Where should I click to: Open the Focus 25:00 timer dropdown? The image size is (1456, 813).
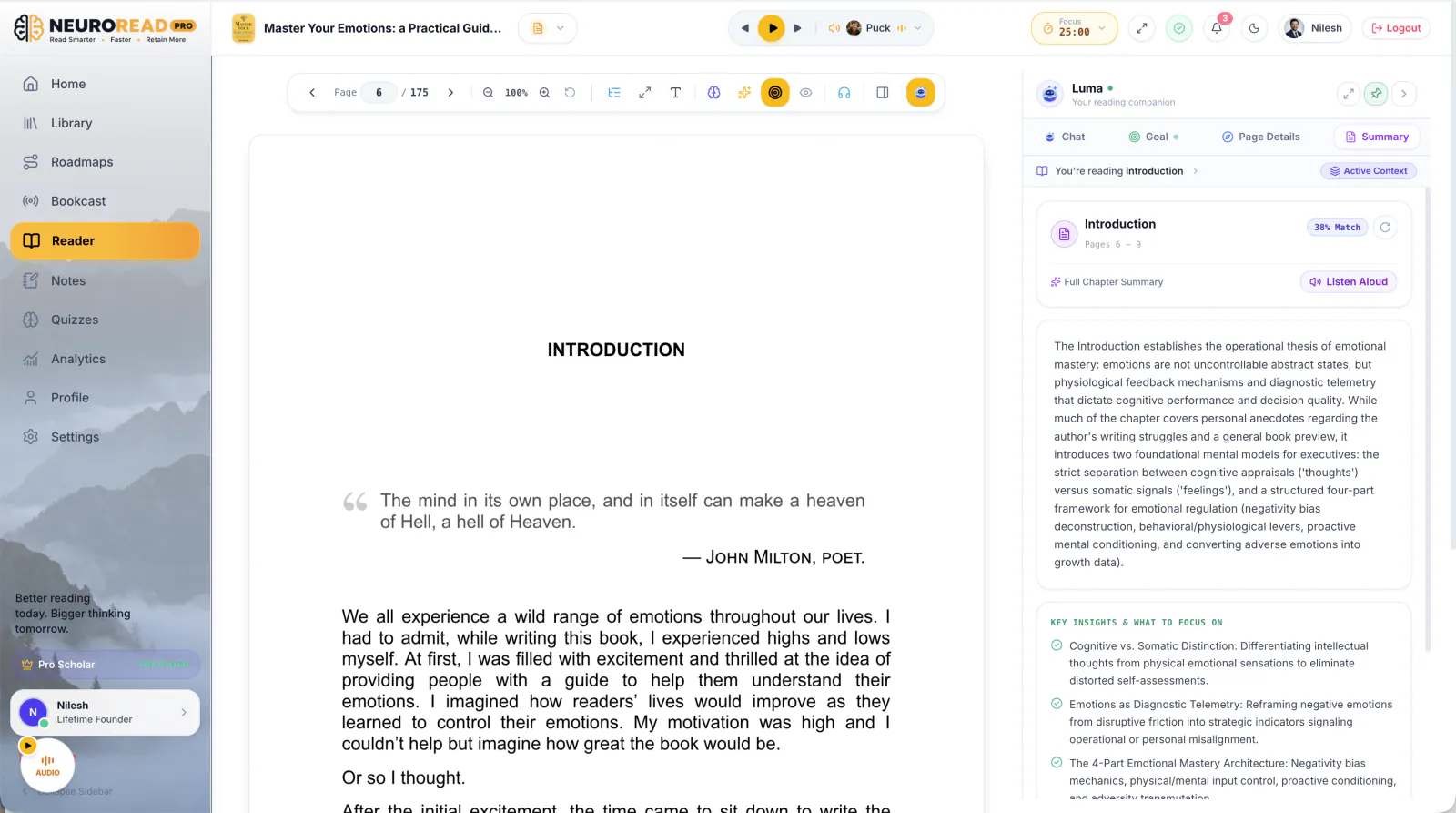[1075, 28]
